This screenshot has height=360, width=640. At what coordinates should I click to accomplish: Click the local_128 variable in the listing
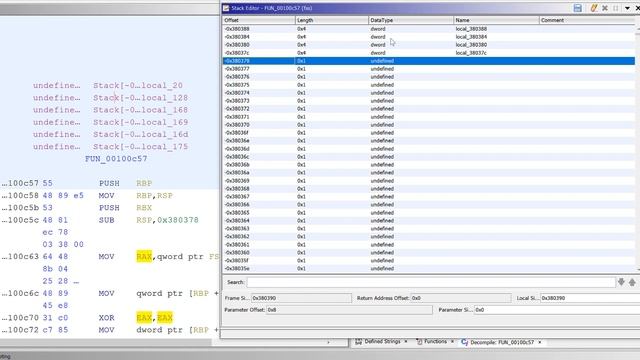point(164,98)
